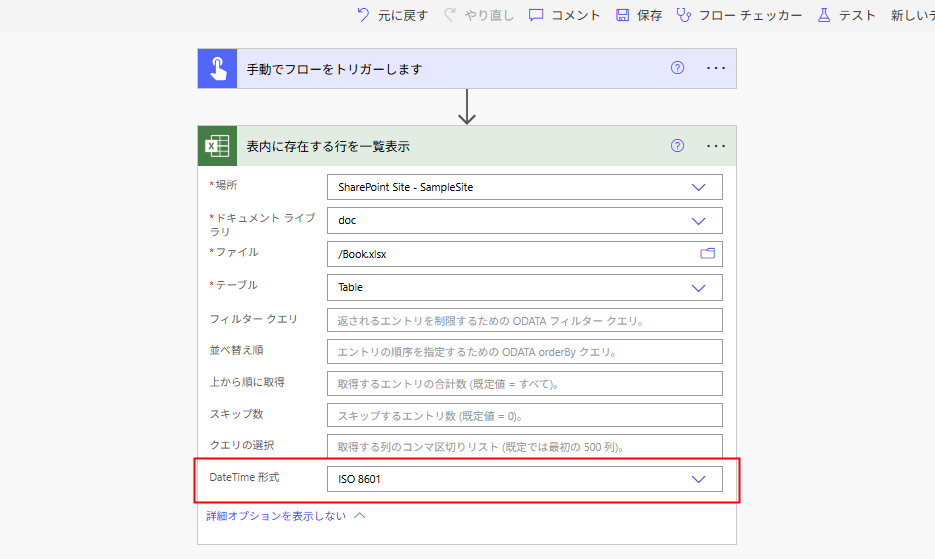Open コメント in the top toolbar
This screenshot has height=559, width=935.
click(565, 15)
